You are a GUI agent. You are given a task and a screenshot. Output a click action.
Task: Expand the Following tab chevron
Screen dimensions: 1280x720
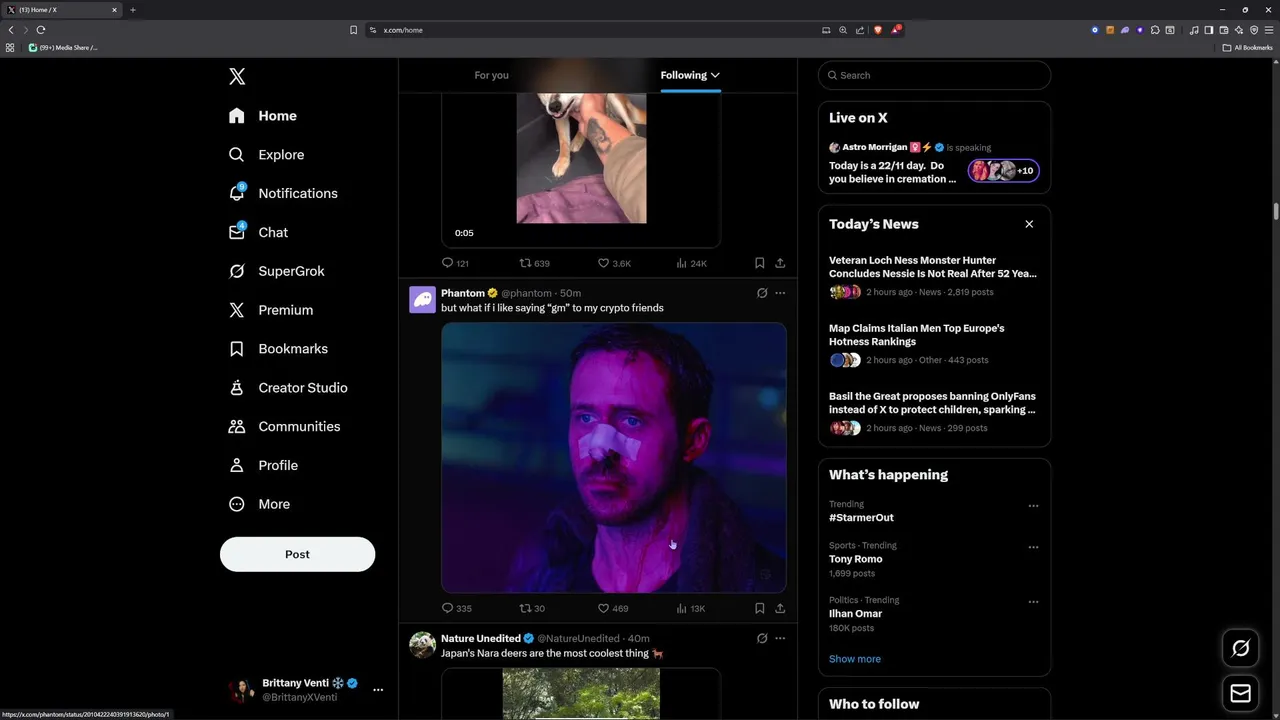click(x=715, y=75)
